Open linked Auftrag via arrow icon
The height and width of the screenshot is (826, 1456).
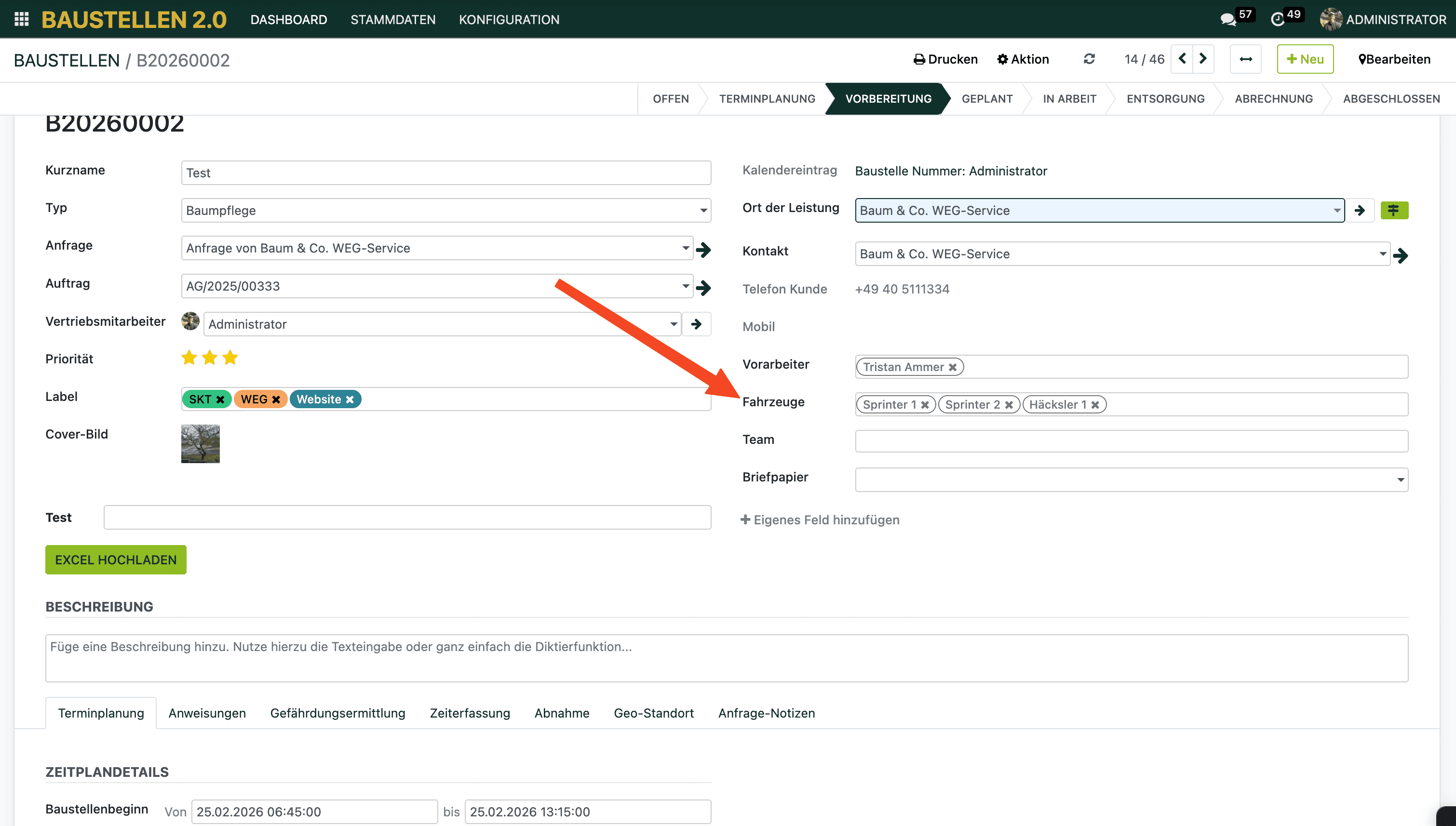[703, 288]
